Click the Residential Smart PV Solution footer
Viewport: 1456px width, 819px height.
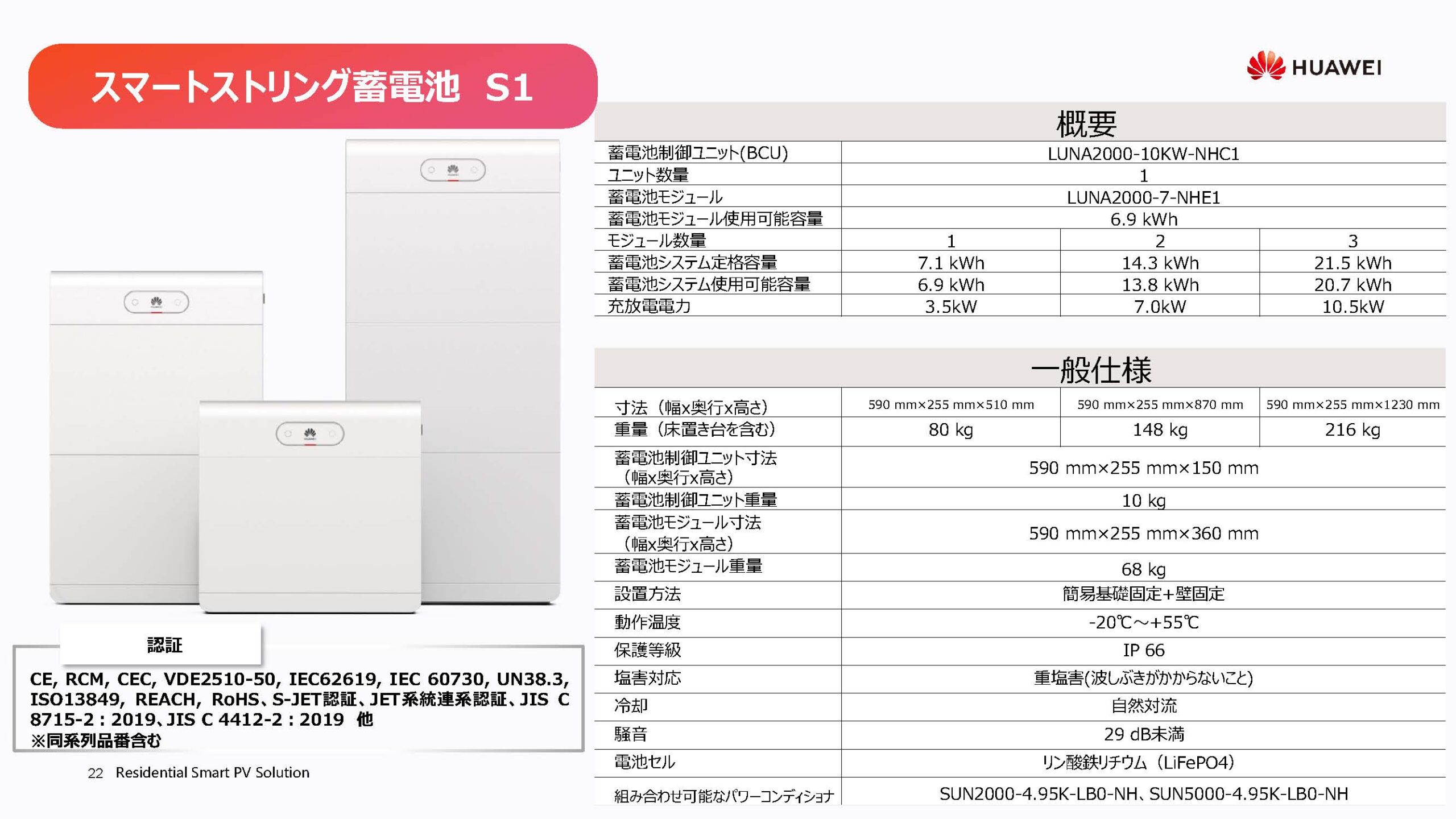tap(212, 772)
